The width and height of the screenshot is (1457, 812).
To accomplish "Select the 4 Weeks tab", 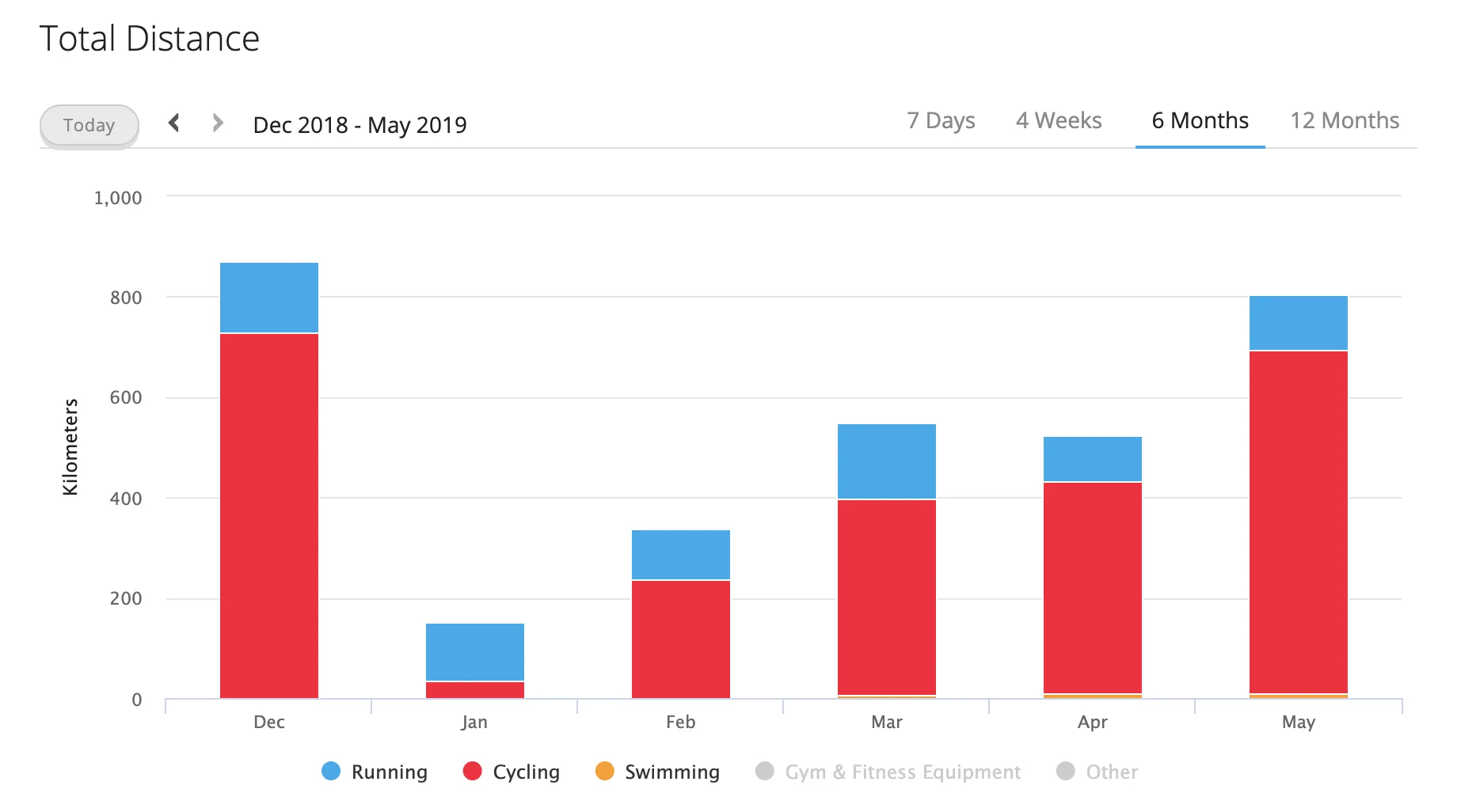I will coord(1058,120).
